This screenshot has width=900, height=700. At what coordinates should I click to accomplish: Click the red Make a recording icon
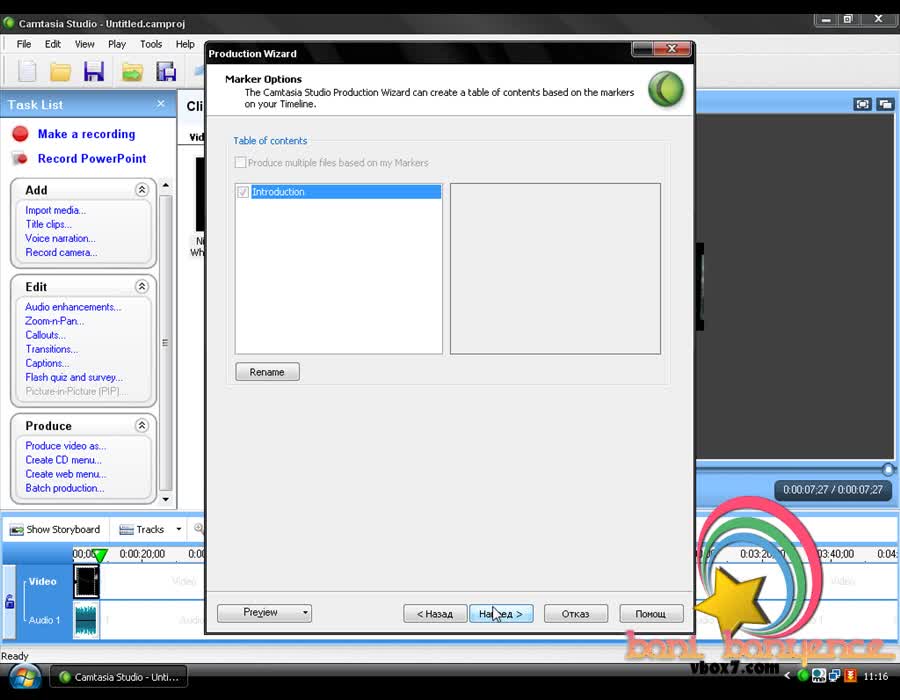click(x=20, y=134)
